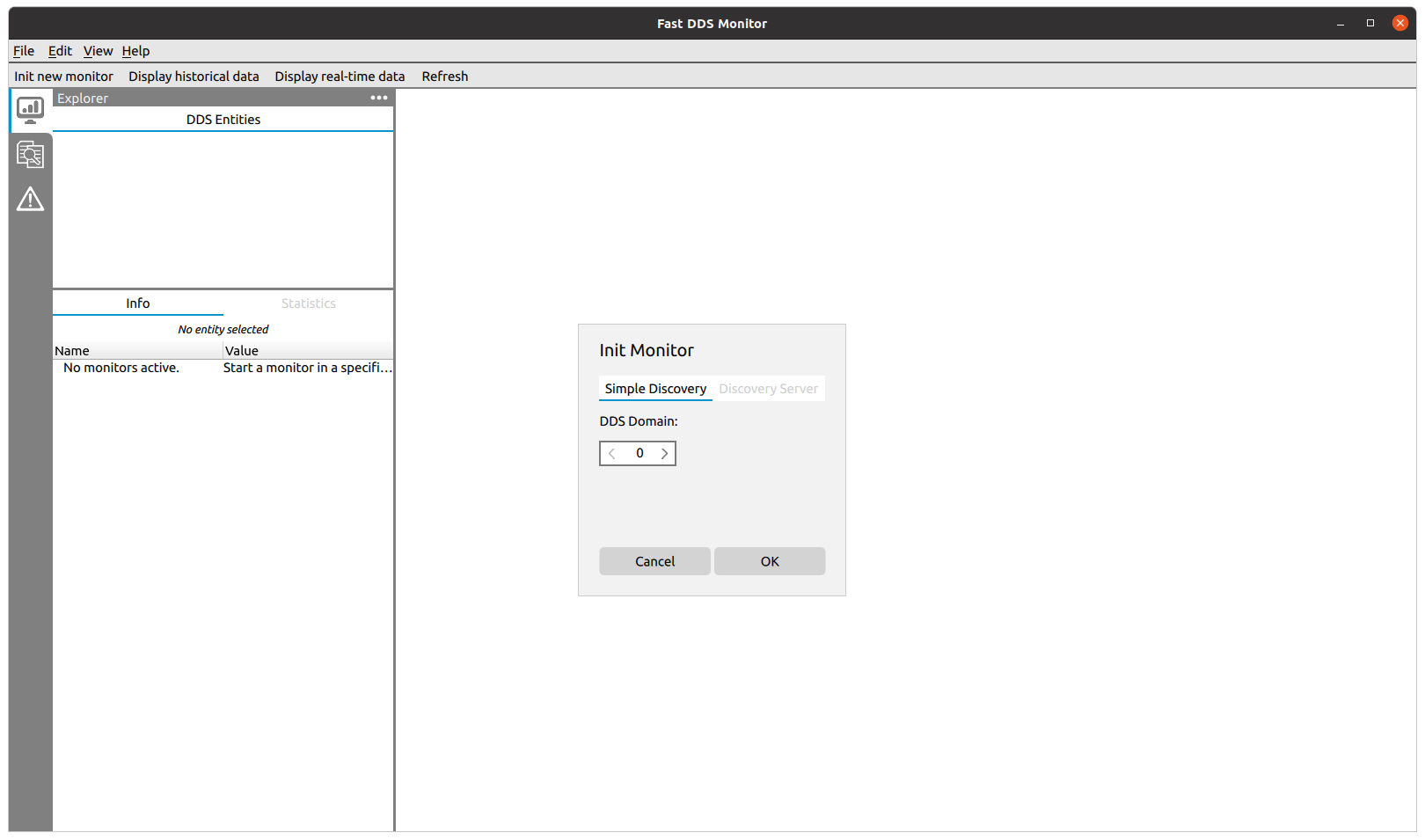Select the DDS Entities tab
This screenshot has height=840, width=1425.
pos(223,120)
